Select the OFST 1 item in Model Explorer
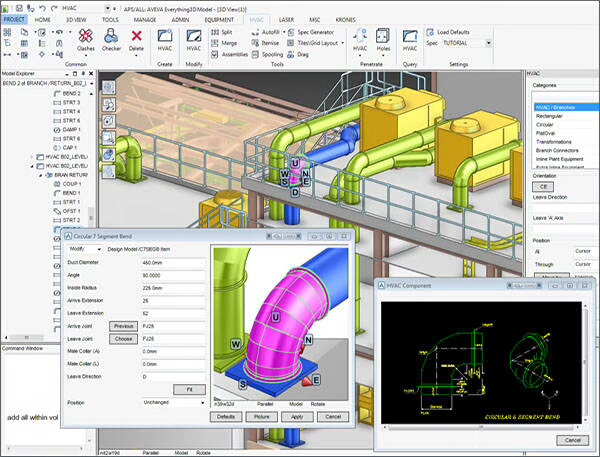The width and height of the screenshot is (600, 457). coord(71,211)
